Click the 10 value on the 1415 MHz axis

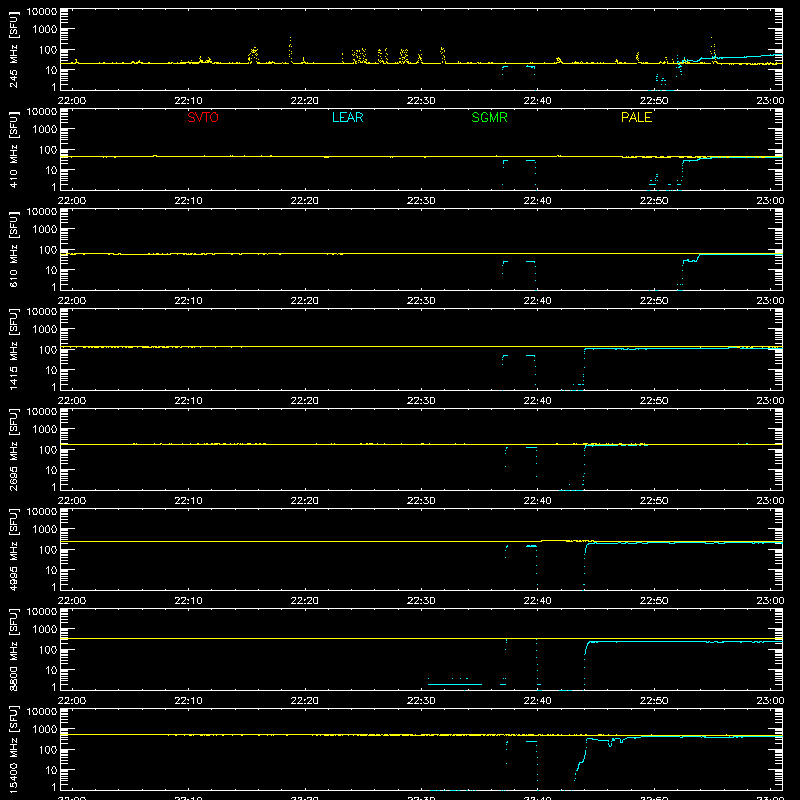click(x=51, y=370)
